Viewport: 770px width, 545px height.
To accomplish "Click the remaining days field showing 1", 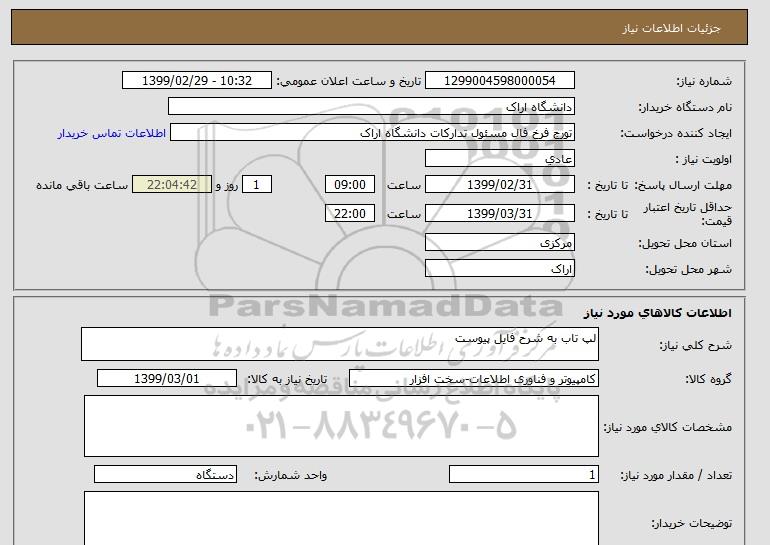I will point(257,185).
